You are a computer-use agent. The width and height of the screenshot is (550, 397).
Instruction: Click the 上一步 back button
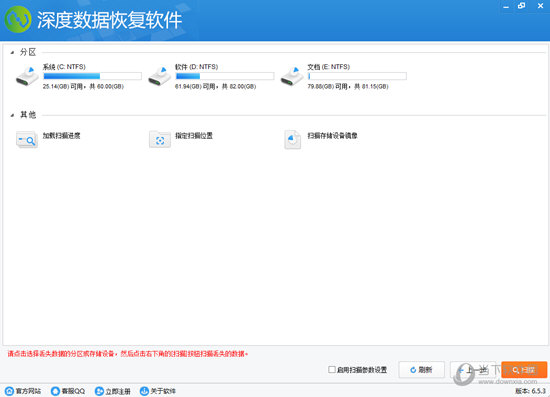click(472, 370)
